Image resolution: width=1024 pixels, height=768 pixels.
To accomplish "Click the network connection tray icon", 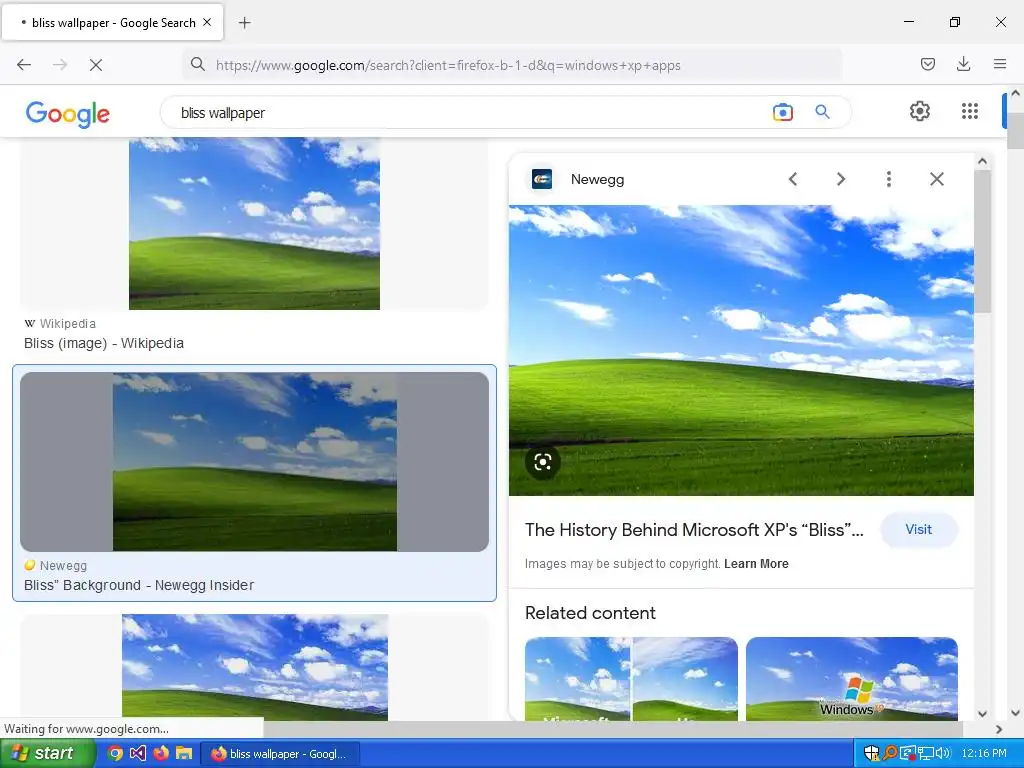I will [x=926, y=753].
